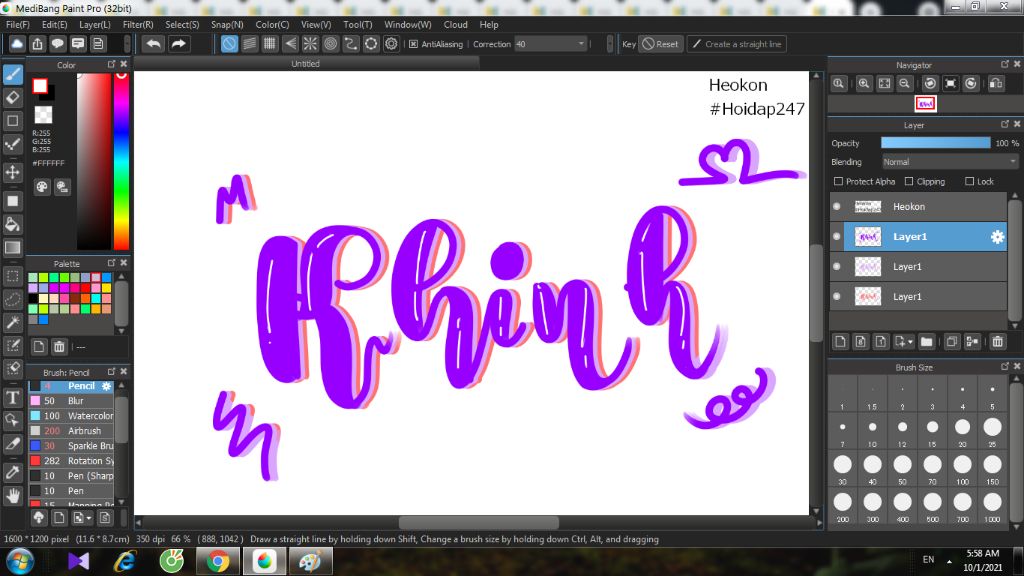Image resolution: width=1024 pixels, height=576 pixels.
Task: Enable the Clipping checkbox
Action: (909, 182)
